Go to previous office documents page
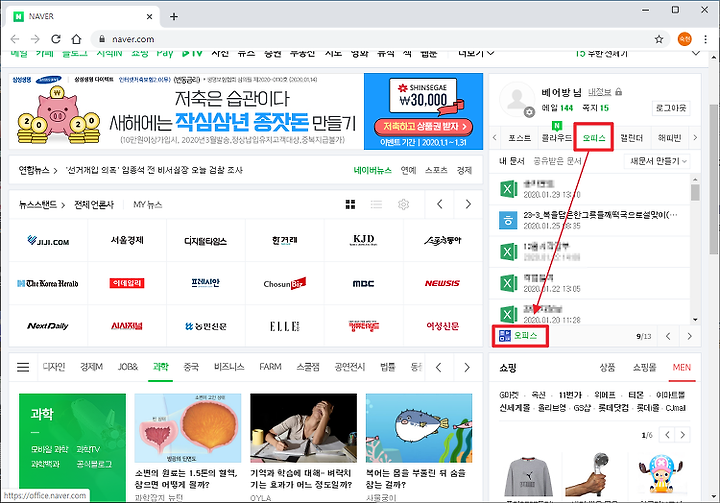The image size is (720, 503). tap(668, 336)
